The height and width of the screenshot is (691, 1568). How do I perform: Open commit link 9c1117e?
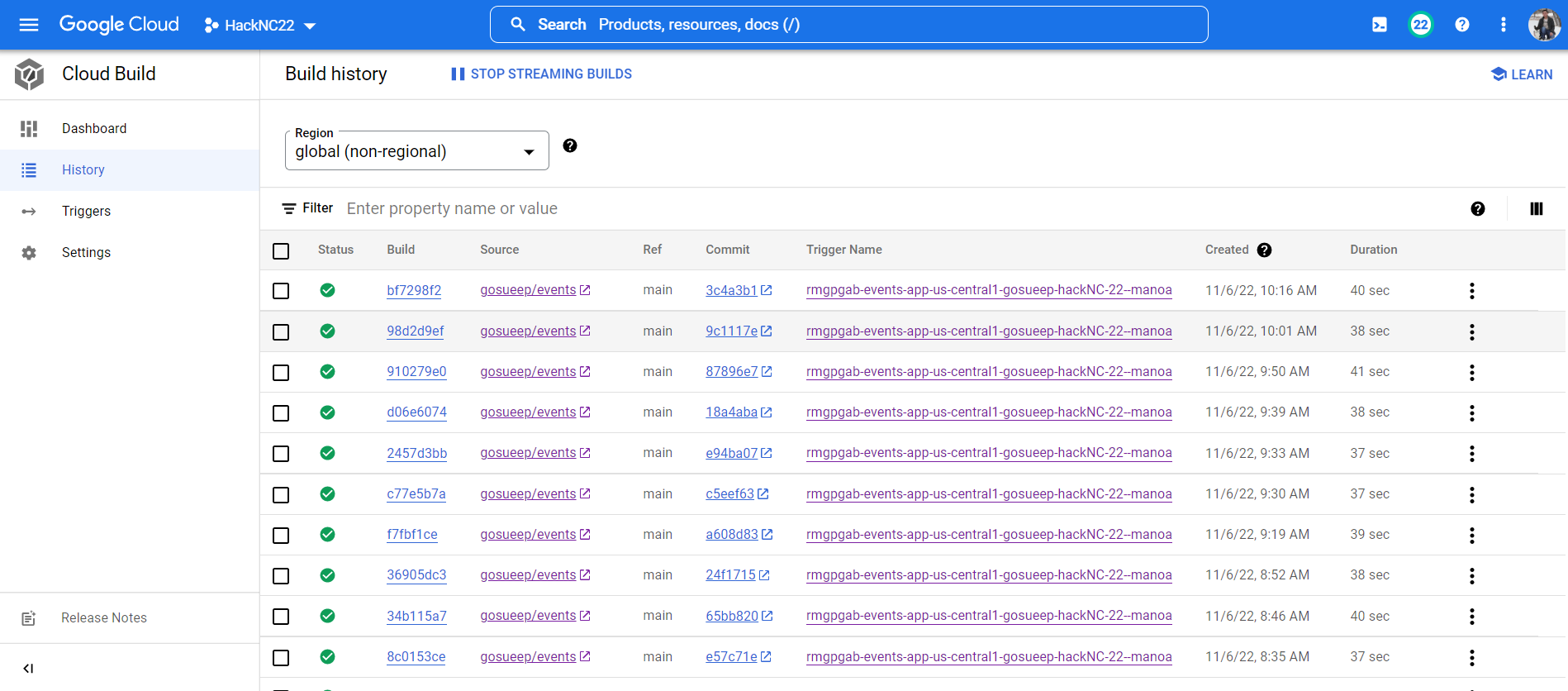coord(732,331)
